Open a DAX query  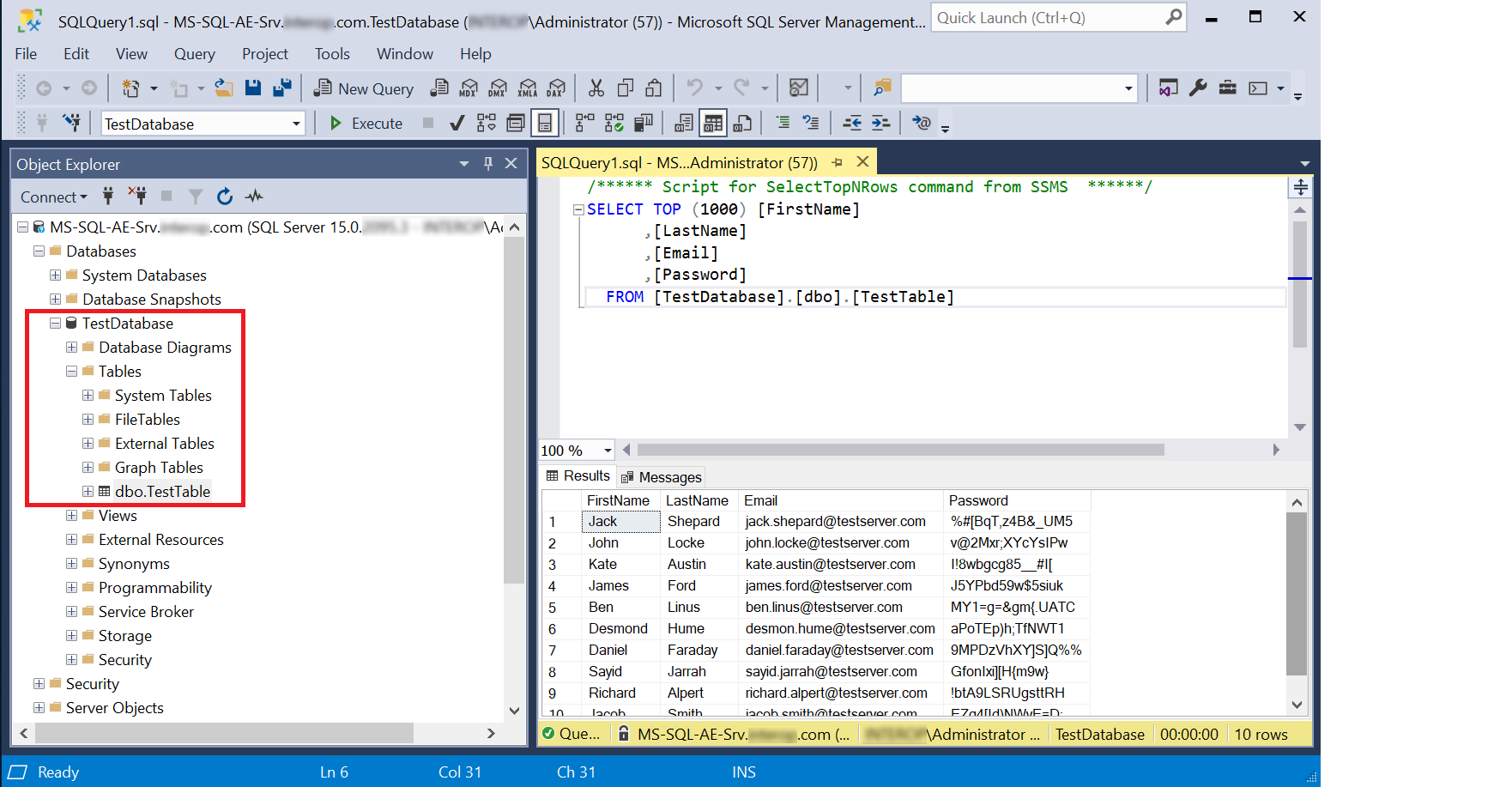click(557, 88)
